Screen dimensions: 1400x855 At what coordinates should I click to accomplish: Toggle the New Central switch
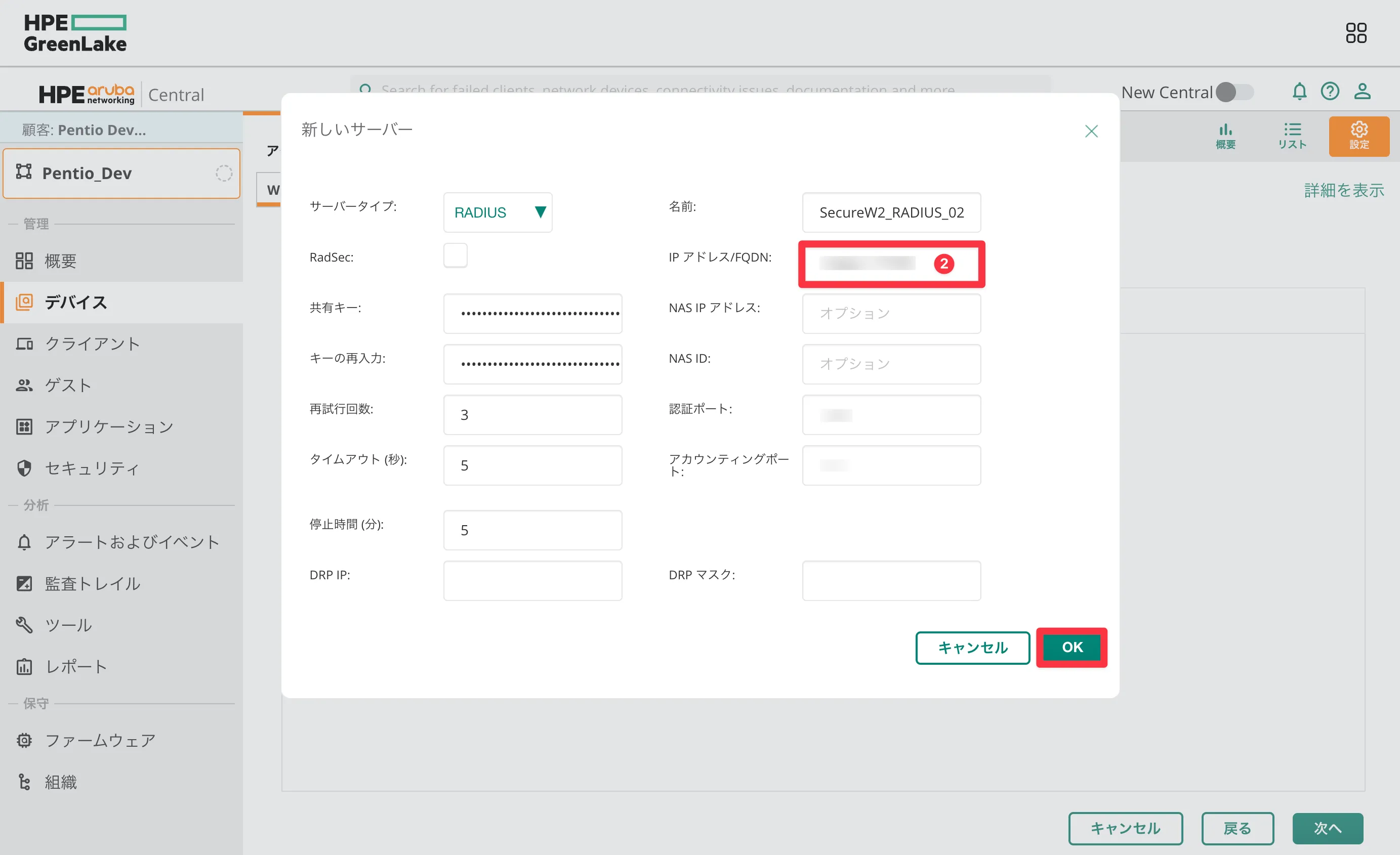[x=1234, y=92]
